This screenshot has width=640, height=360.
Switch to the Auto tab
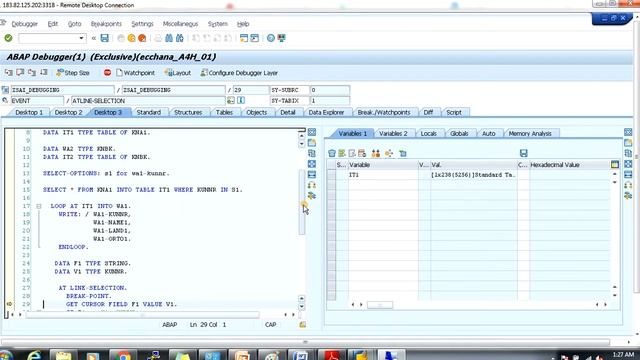[x=489, y=133]
